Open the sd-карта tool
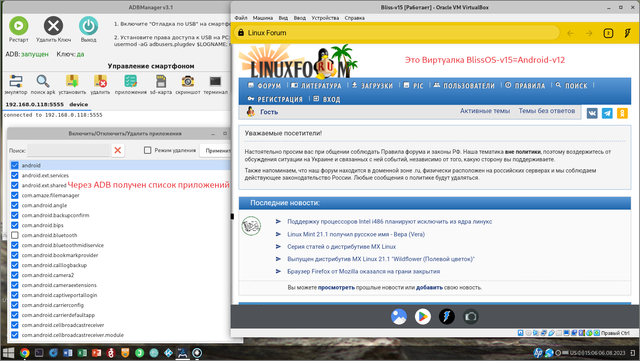640x361 pixels. (161, 81)
